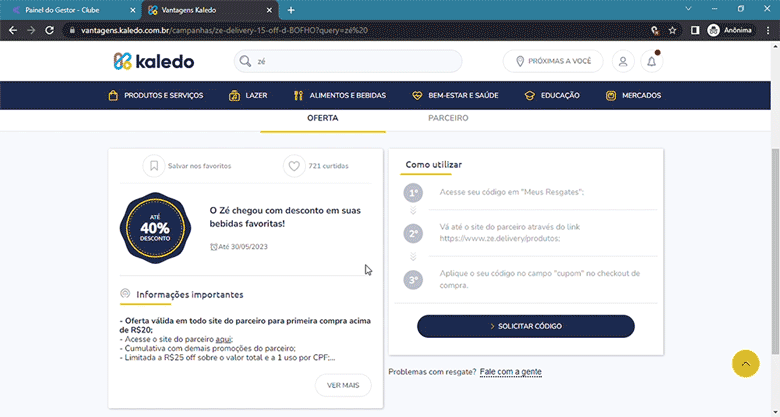Screen dimensions: 780x417
Task: Save offer with the bookmark icon
Action: point(154,166)
